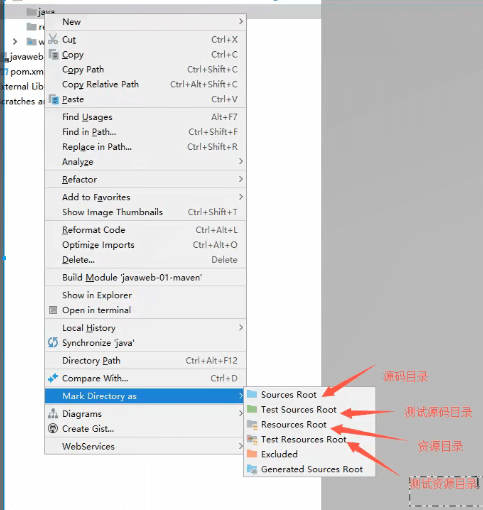Image resolution: width=483 pixels, height=510 pixels.
Task: Mark directory as Test Resources Root
Action: [x=309, y=439]
